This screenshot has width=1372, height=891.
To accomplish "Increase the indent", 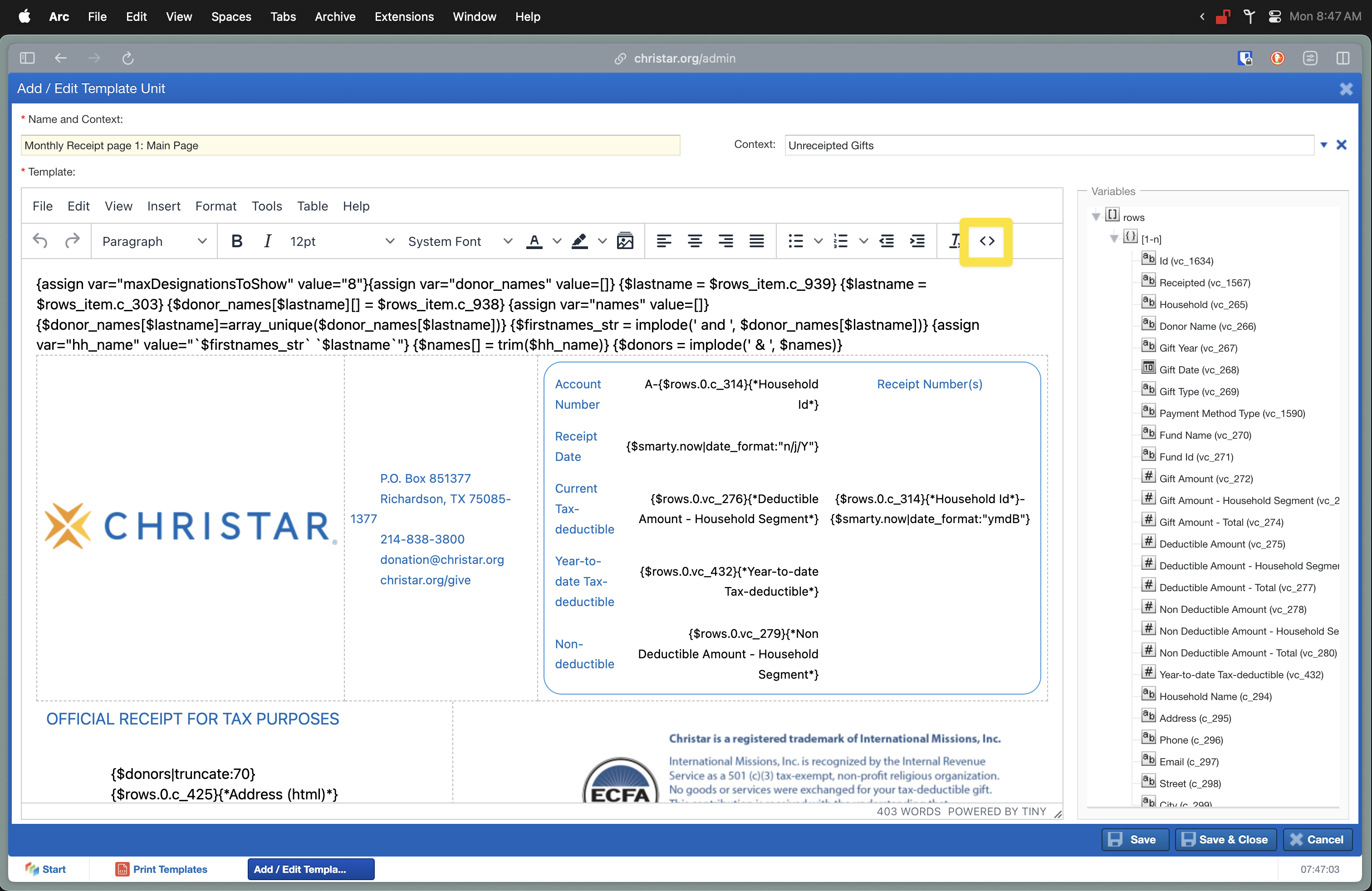I will click(x=916, y=241).
